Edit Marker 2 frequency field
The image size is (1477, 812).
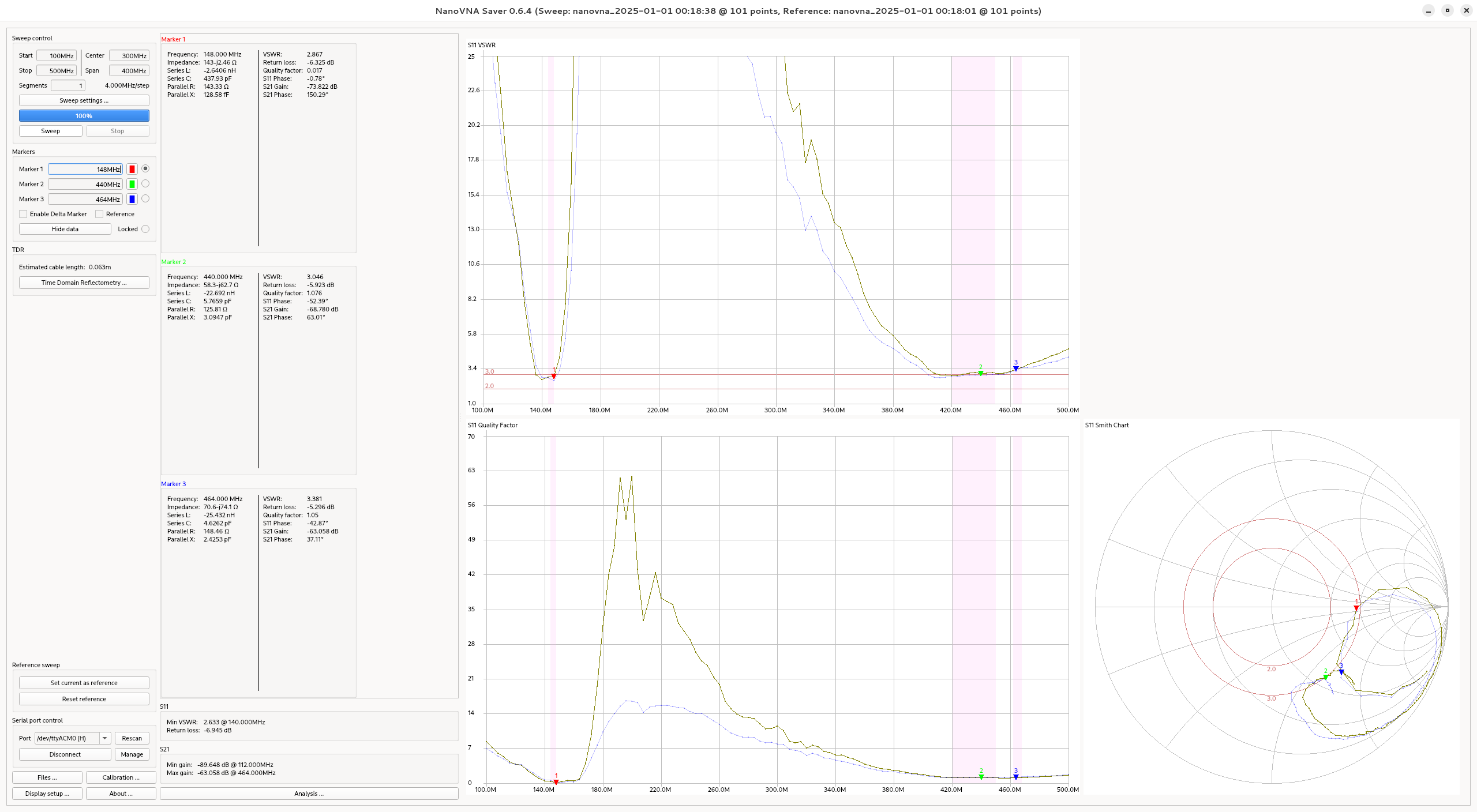click(85, 184)
